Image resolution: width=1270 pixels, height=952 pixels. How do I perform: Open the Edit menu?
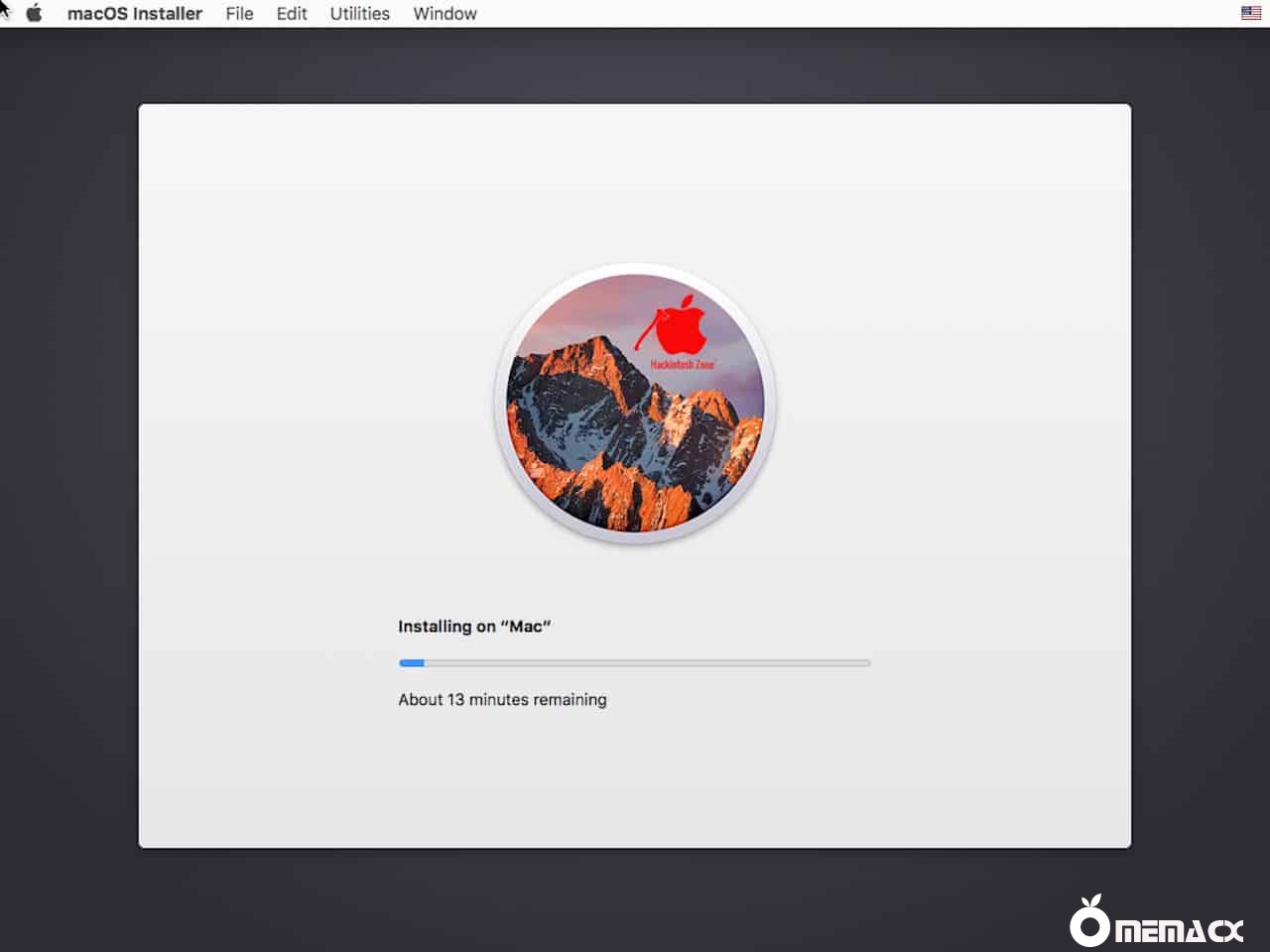(292, 14)
